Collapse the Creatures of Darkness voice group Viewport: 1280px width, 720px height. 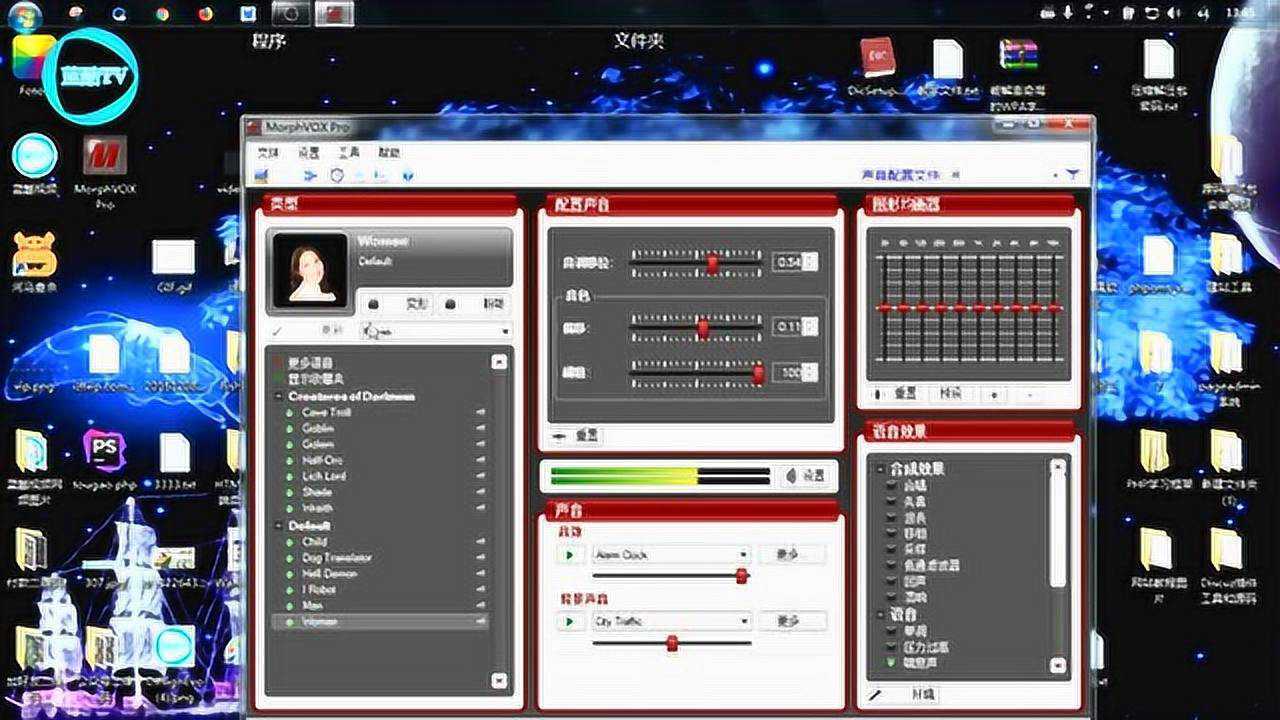click(x=276, y=395)
